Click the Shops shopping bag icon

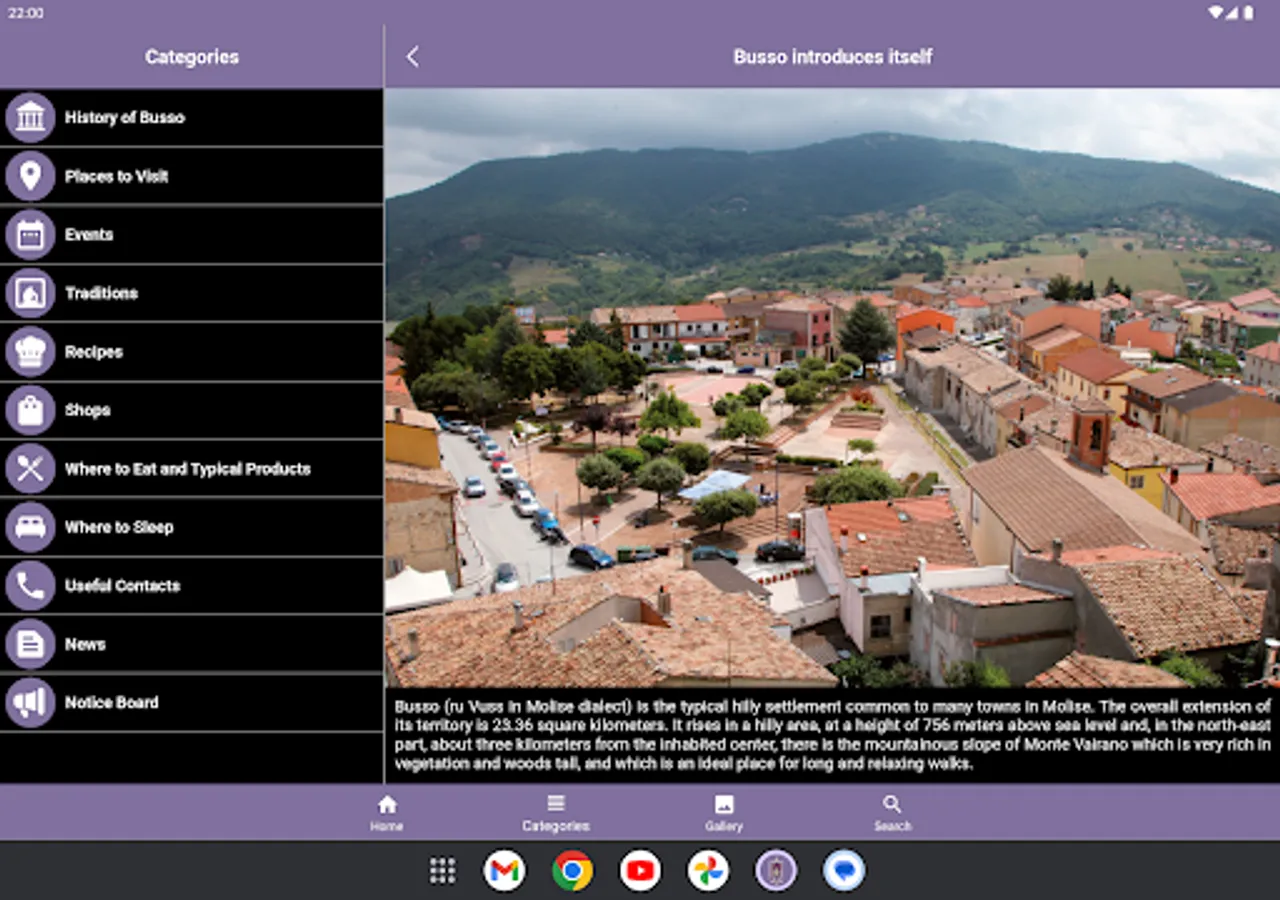pos(30,410)
